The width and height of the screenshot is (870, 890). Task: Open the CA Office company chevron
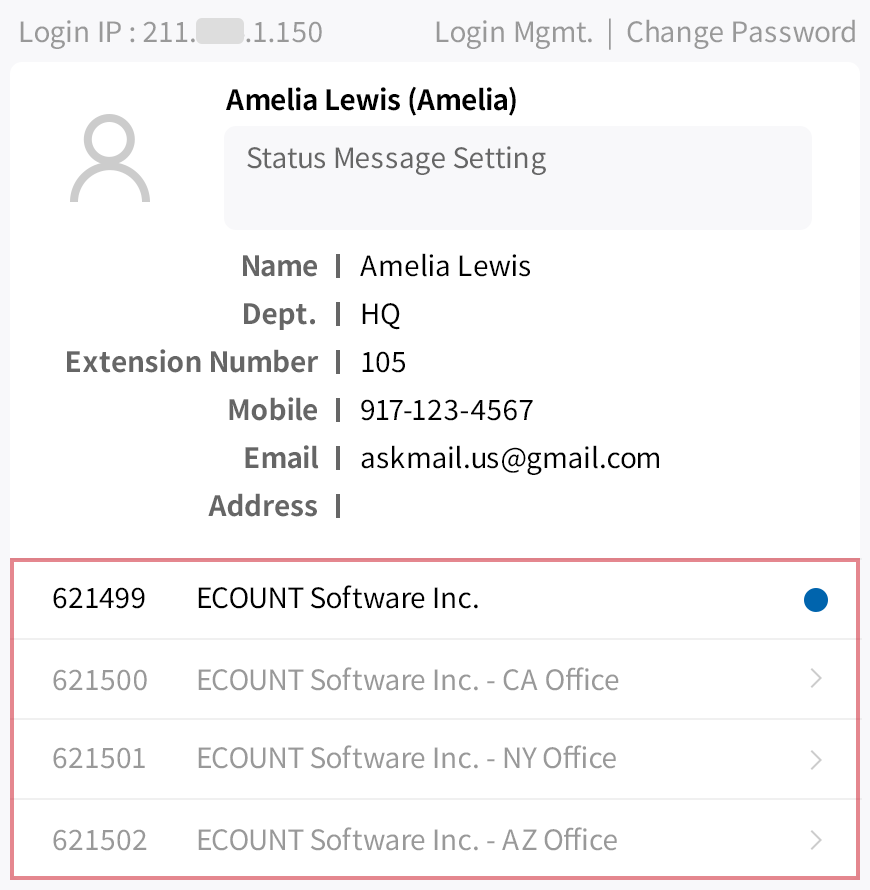[x=816, y=680]
